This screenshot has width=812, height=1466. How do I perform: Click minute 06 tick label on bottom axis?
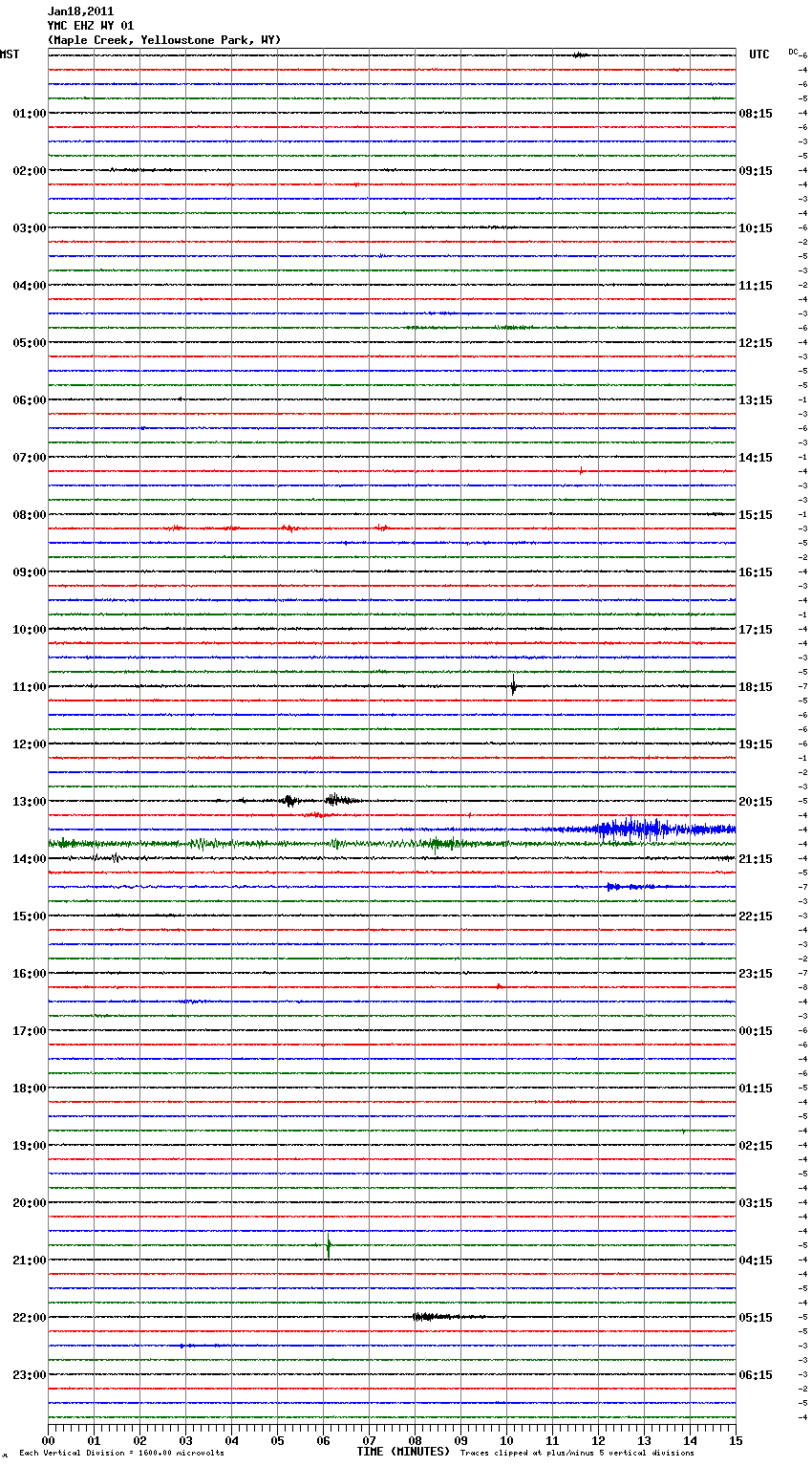pos(323,1439)
